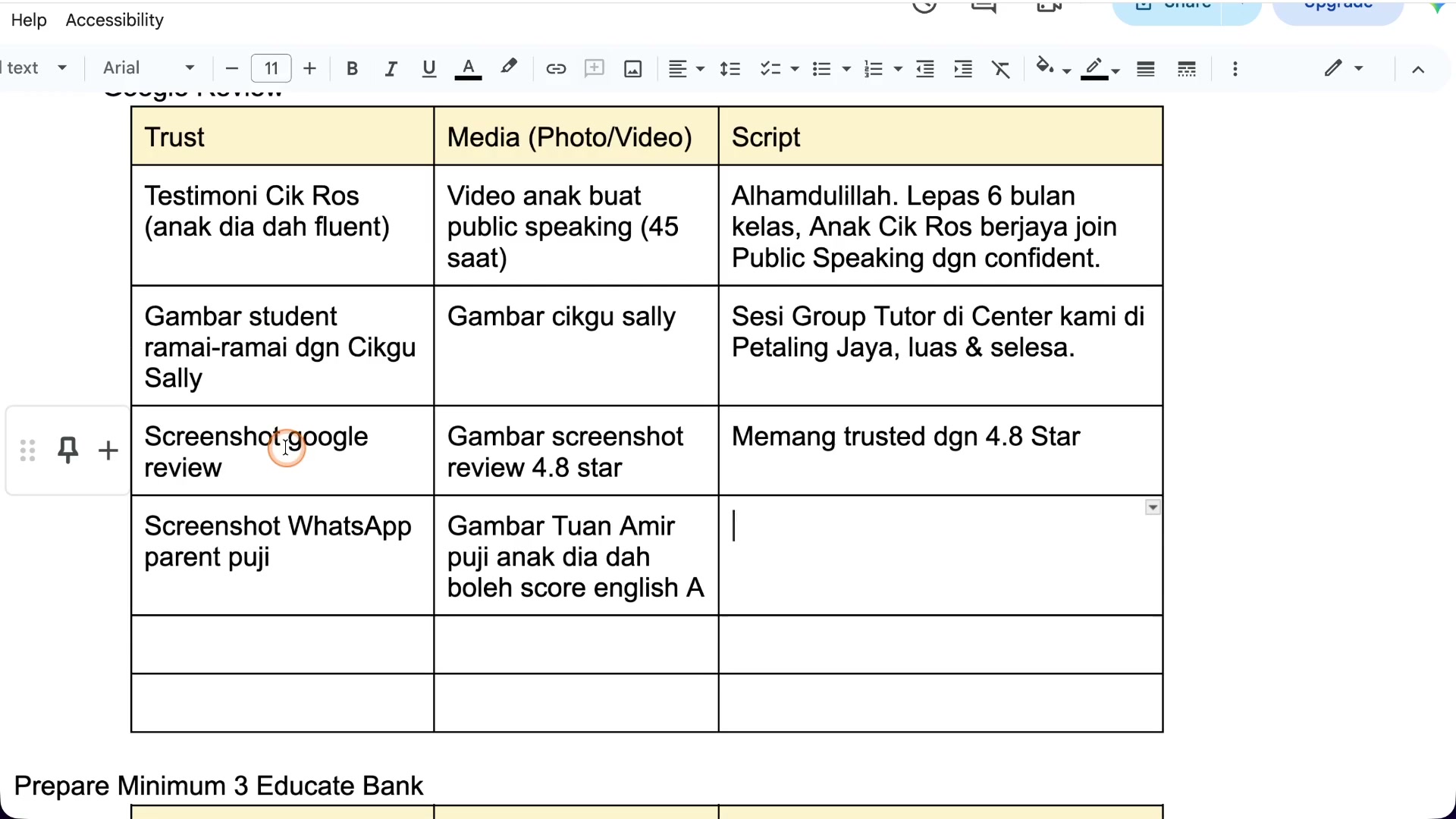
Task: Grab the row drag handle dots
Action: pos(28,450)
